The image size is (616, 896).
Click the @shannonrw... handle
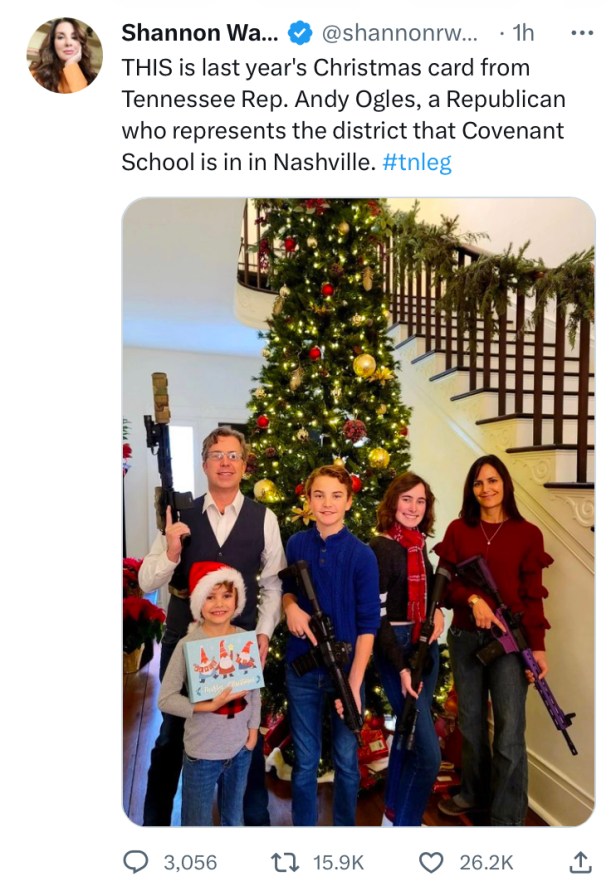[398, 34]
